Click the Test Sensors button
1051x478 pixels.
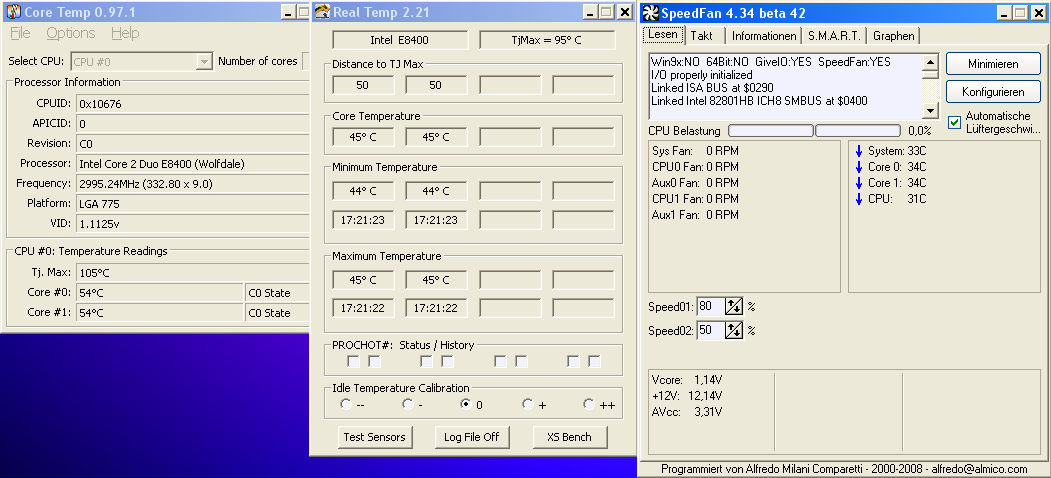pos(374,437)
